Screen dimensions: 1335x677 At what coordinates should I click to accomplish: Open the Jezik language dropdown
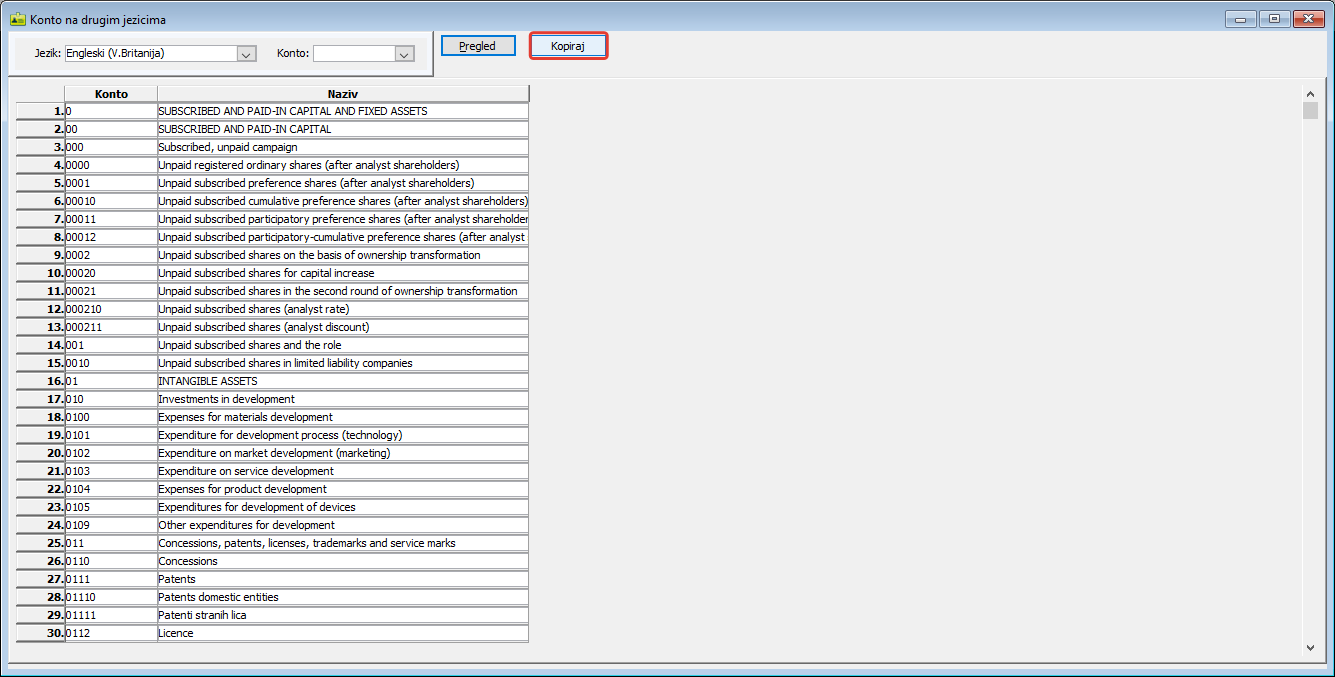pyautogui.click(x=246, y=54)
